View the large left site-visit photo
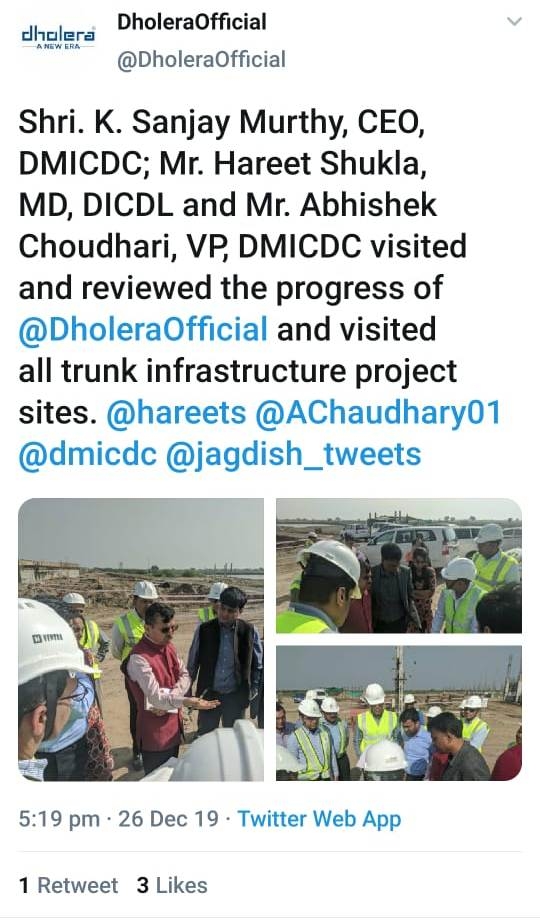The width and height of the screenshot is (540, 922). pyautogui.click(x=141, y=639)
